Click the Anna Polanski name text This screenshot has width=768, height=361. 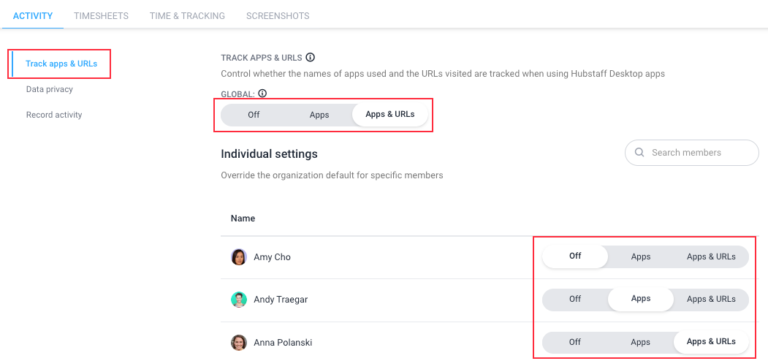tap(283, 342)
